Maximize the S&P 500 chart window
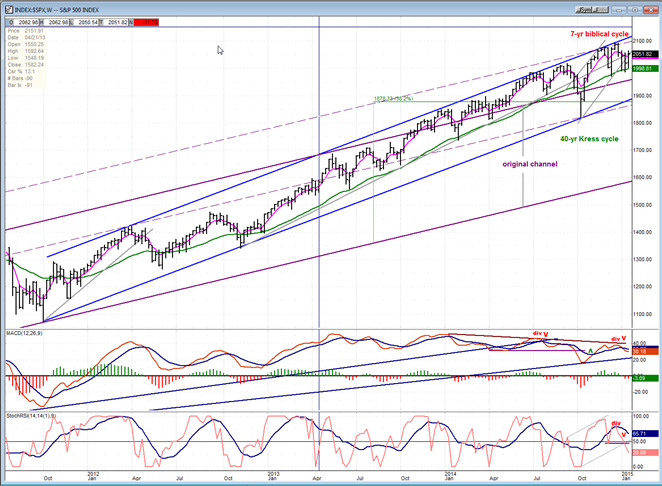662x486 pixels. pos(635,9)
